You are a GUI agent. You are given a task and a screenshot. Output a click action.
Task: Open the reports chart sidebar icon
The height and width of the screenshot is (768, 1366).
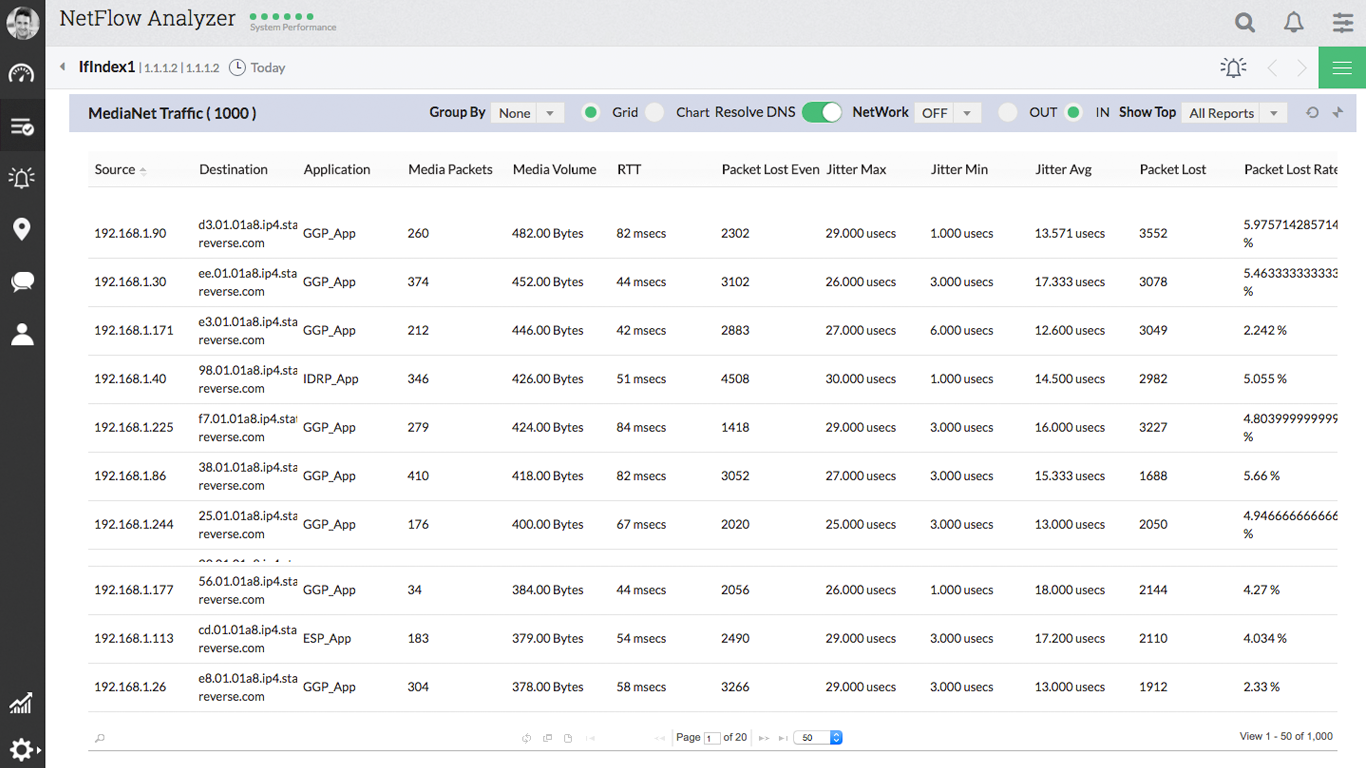[21, 703]
